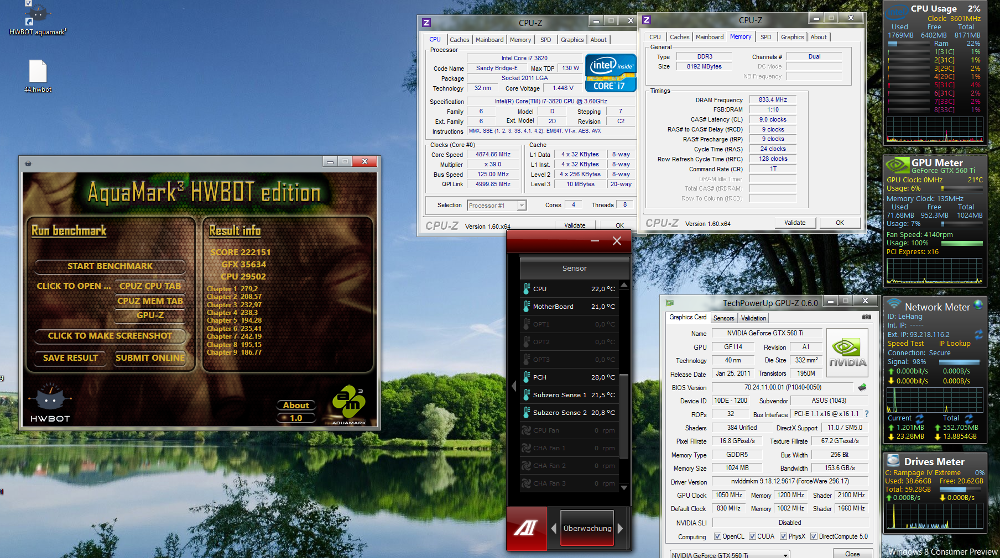The height and width of the screenshot is (558, 1000).
Task: Click left arrow beside Überwachung
Action: click(553, 528)
